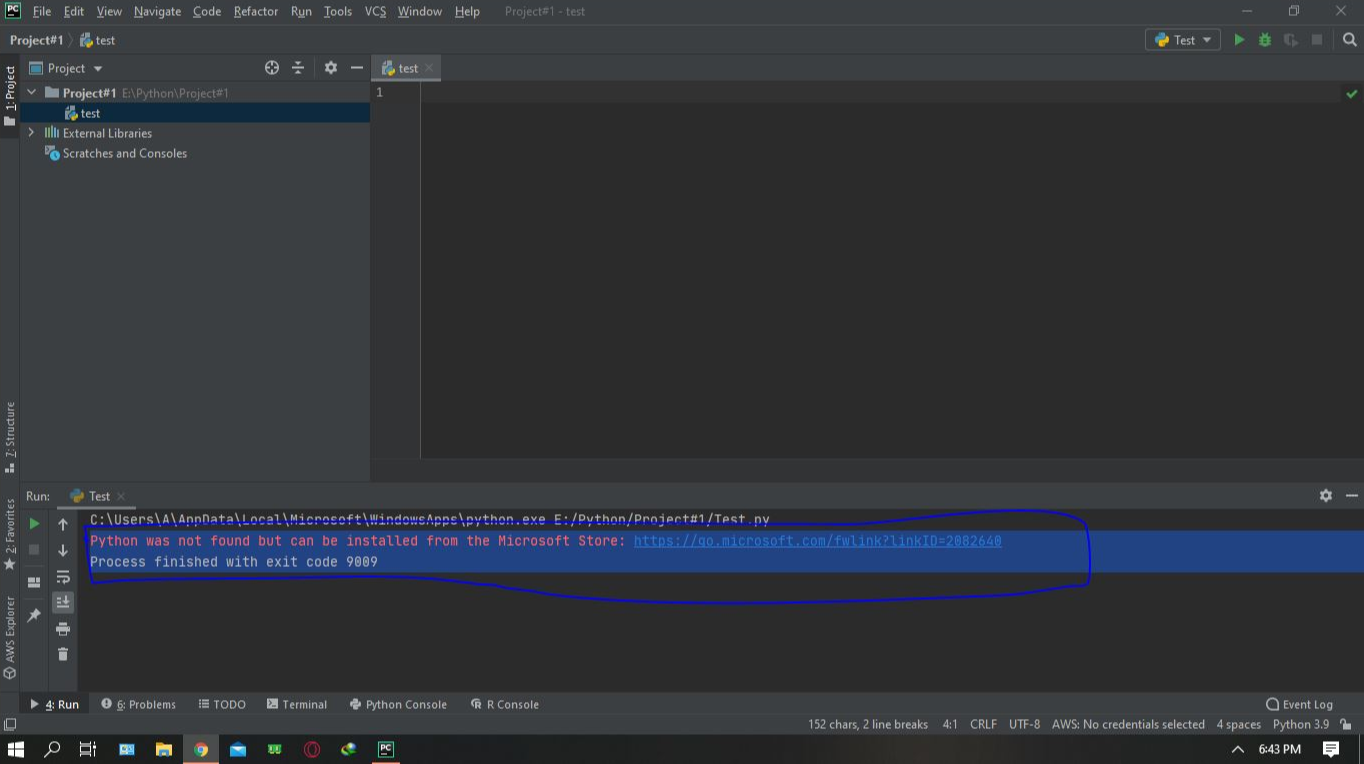
Task: Clear all Run console output
Action: (x=63, y=654)
